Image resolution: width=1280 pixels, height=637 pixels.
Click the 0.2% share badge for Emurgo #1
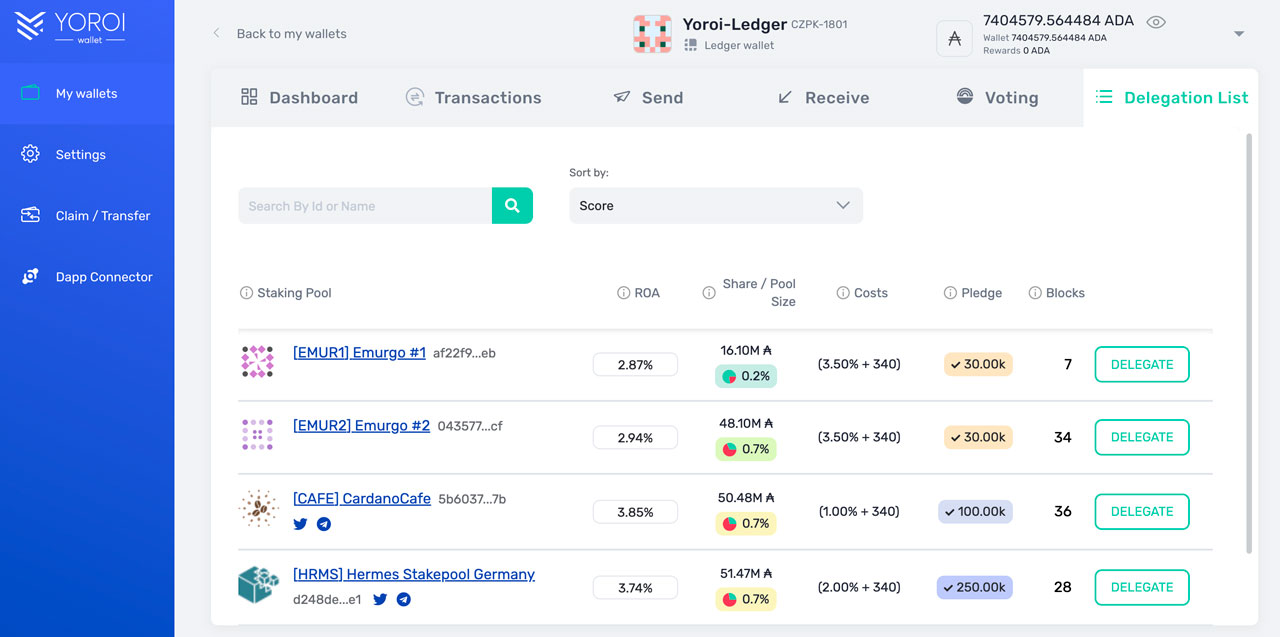(746, 376)
